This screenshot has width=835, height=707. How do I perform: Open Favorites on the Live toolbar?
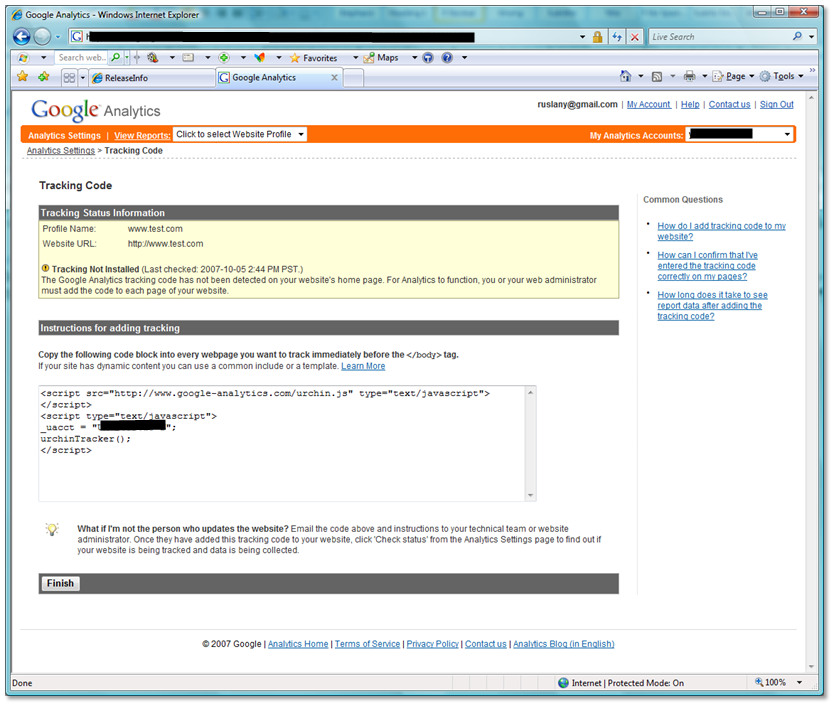pyautogui.click(x=313, y=57)
